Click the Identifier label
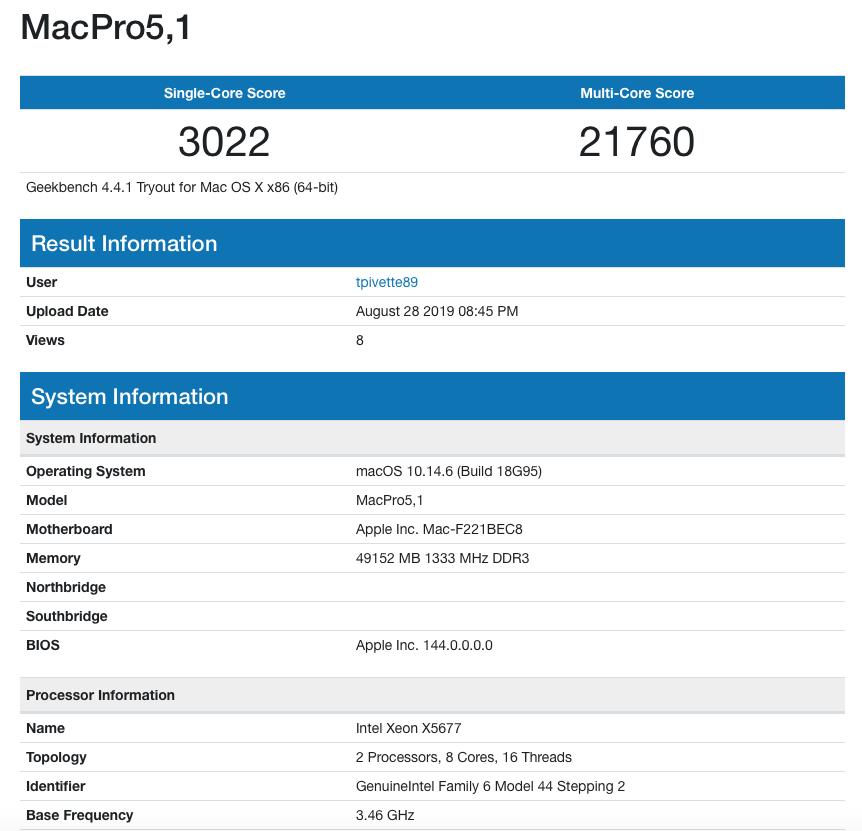Image resolution: width=862 pixels, height=831 pixels. (56, 787)
